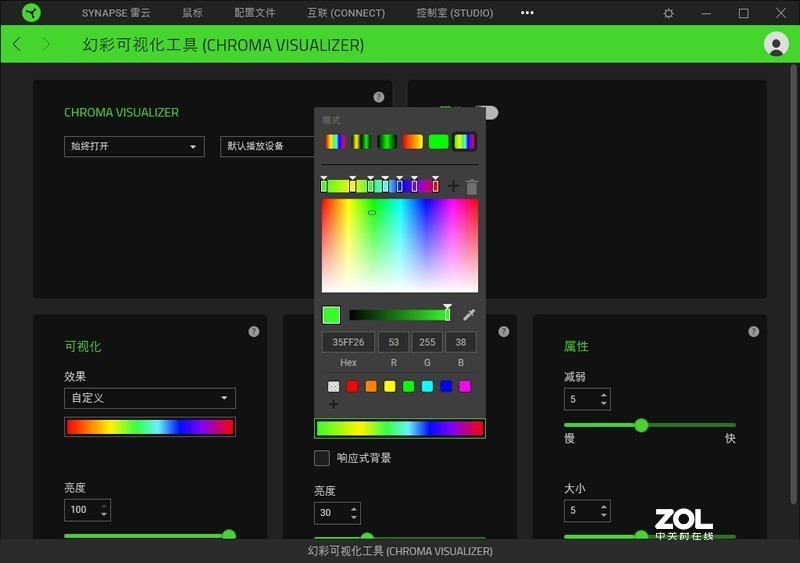The height and width of the screenshot is (563, 800).
Task: Switch to the 鼠标 tab
Action: pos(193,13)
